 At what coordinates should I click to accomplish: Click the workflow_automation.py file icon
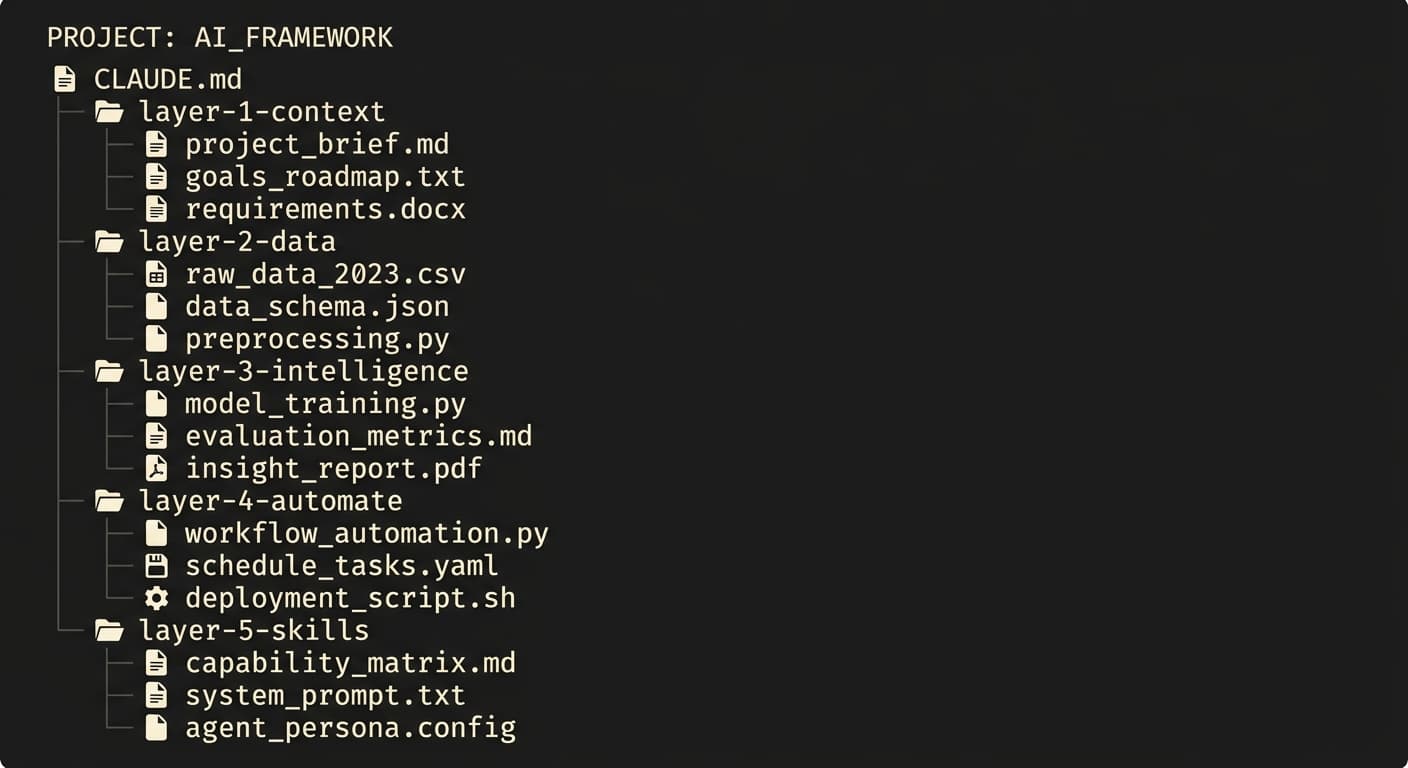[x=156, y=533]
